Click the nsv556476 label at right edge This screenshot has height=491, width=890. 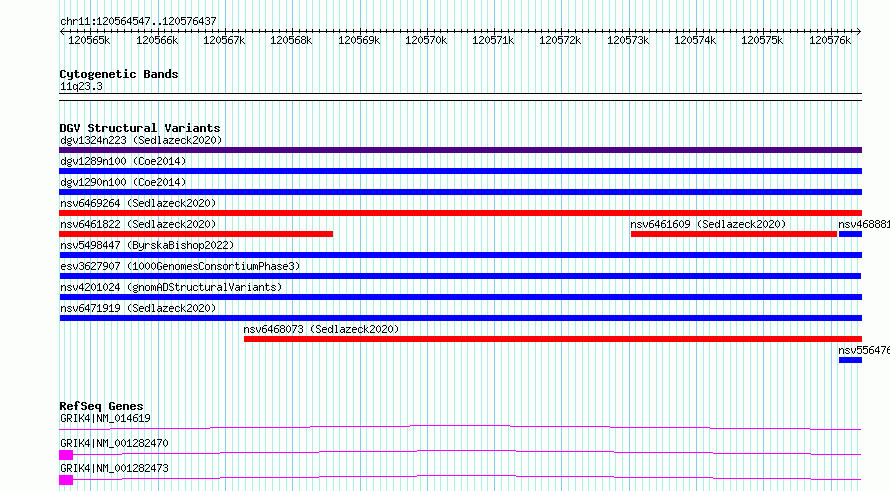click(864, 350)
